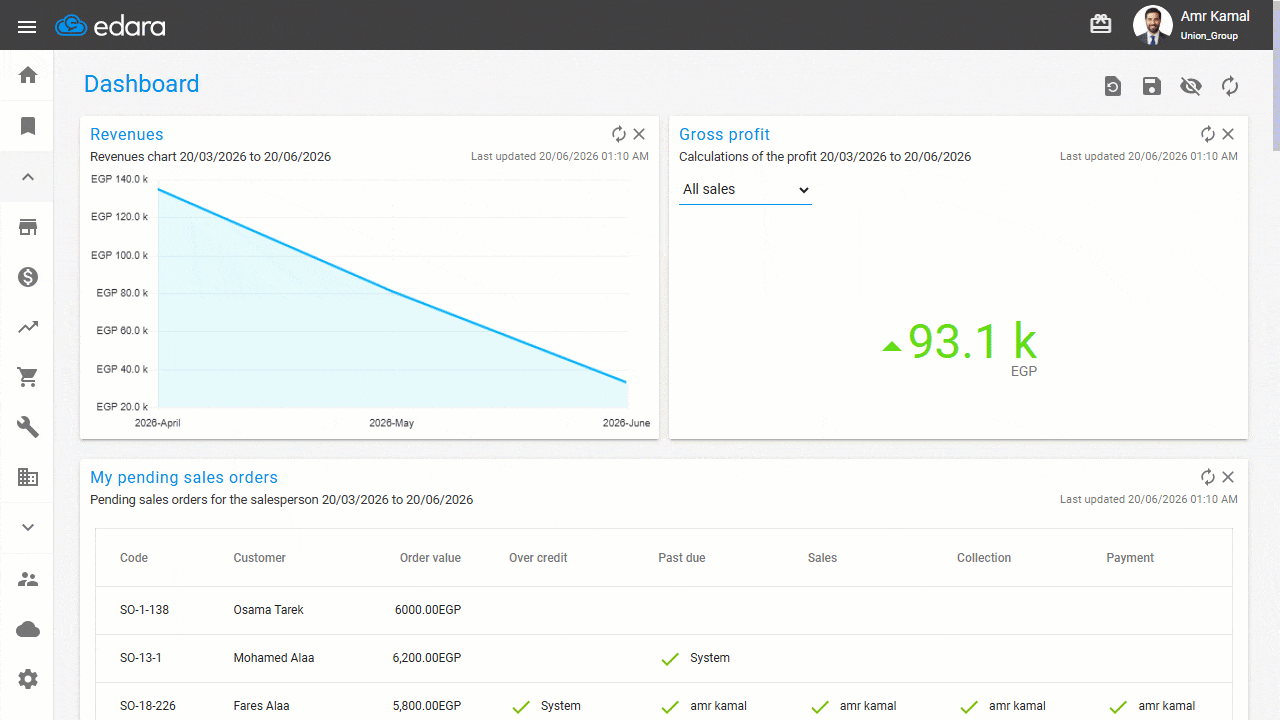1280x720 pixels.
Task: Expand the sidebar section with down chevron
Action: click(x=28, y=528)
